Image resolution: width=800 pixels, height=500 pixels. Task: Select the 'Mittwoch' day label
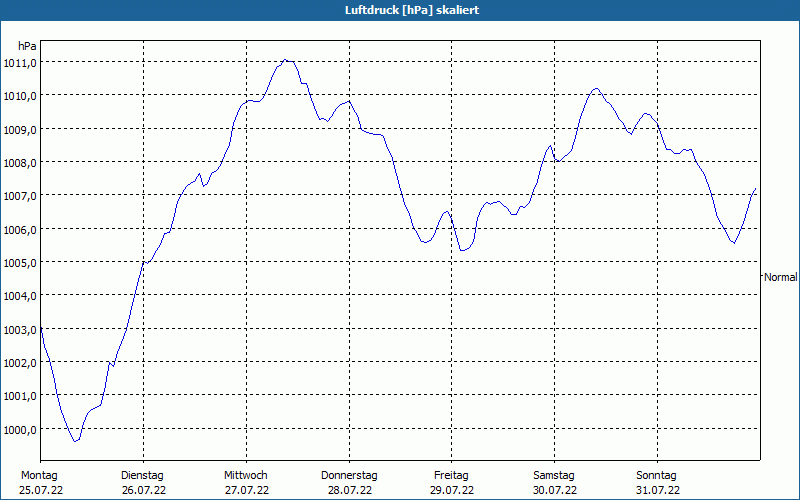(x=245, y=476)
